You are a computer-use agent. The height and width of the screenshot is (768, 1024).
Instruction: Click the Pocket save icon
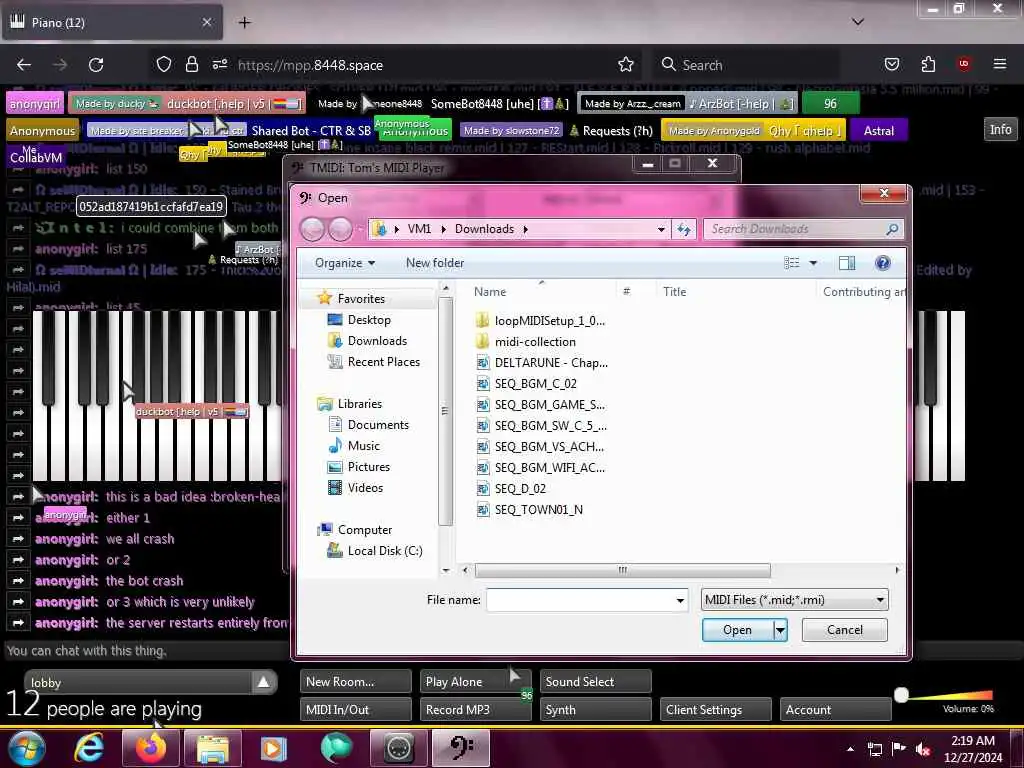[x=891, y=65]
